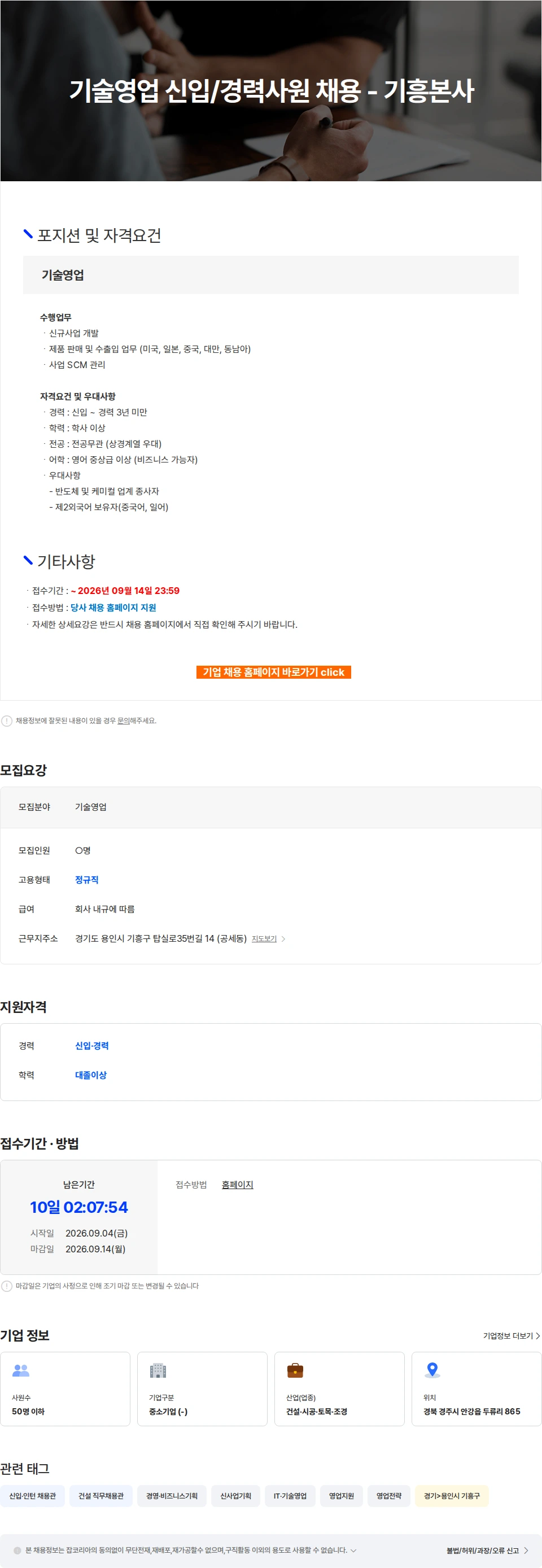Image resolution: width=542 pixels, height=1568 pixels.
Task: Click the 건설·시공·토목·조경 industry text
Action: click(x=317, y=1412)
